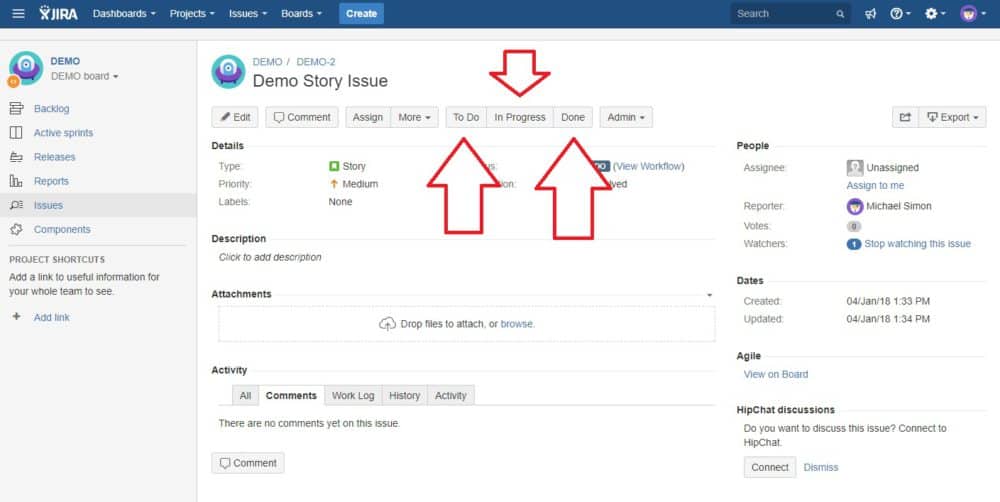
Task: Switch to the All activity tab
Action: coord(246,395)
